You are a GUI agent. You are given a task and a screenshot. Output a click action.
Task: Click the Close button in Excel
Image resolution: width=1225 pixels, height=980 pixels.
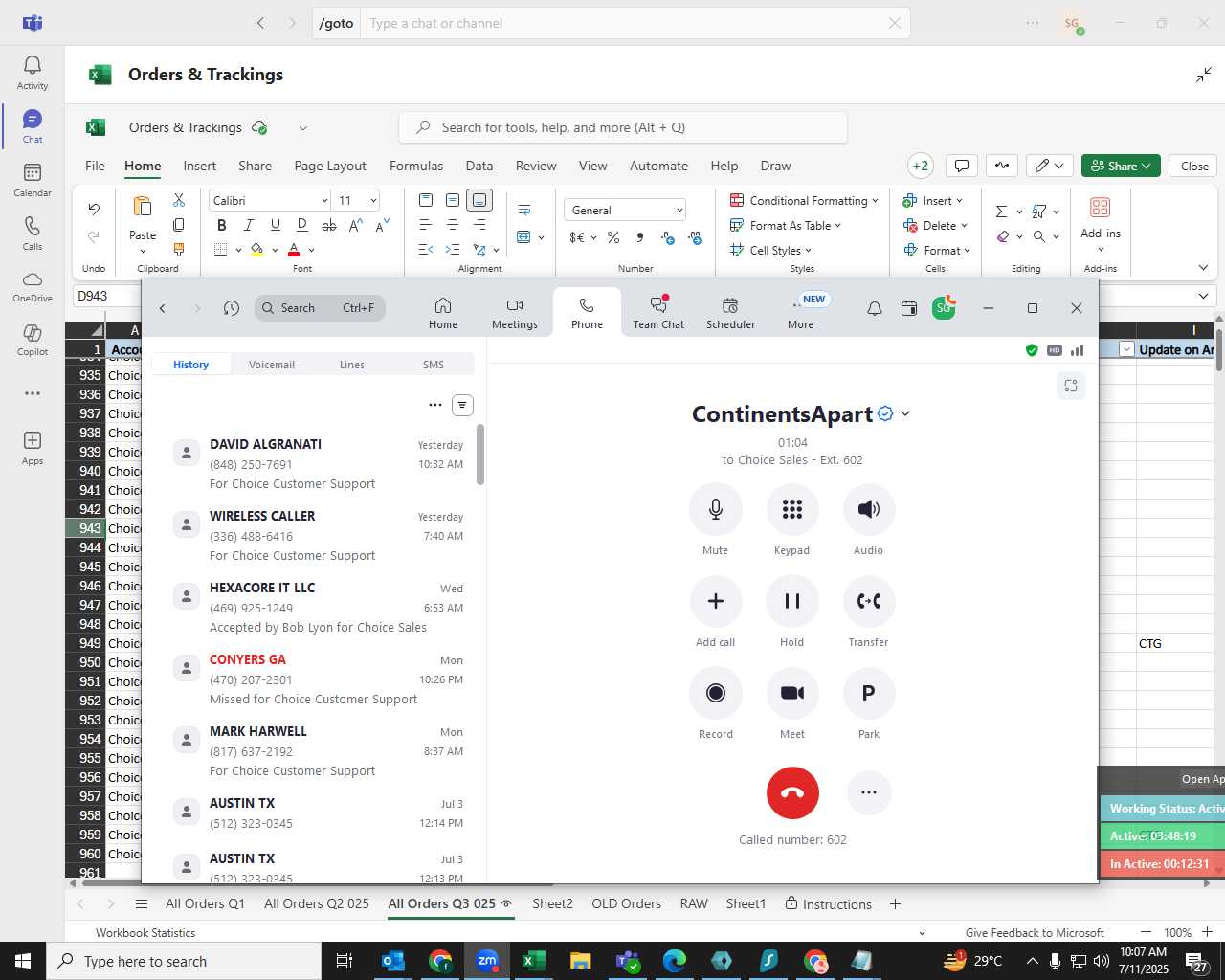[1194, 166]
